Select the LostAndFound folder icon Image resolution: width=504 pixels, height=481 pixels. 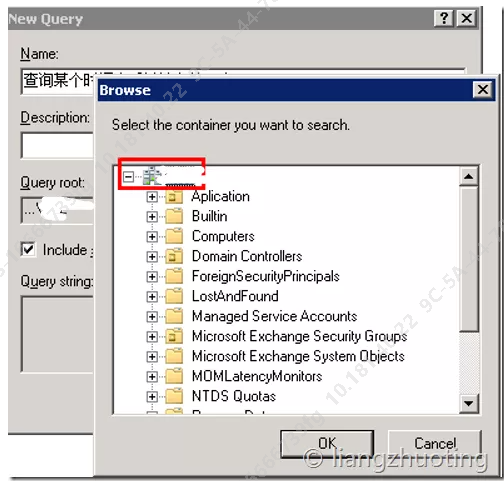click(x=174, y=296)
